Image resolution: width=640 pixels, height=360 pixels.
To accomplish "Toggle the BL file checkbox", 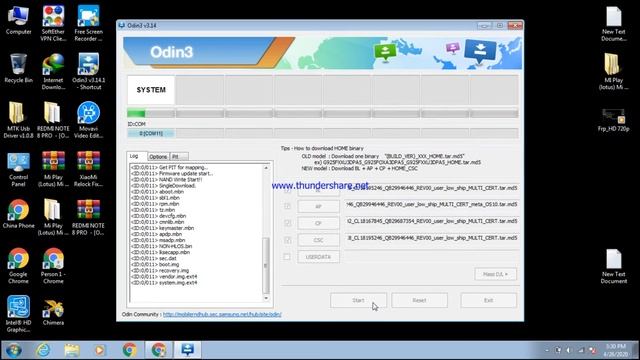I will point(287,190).
